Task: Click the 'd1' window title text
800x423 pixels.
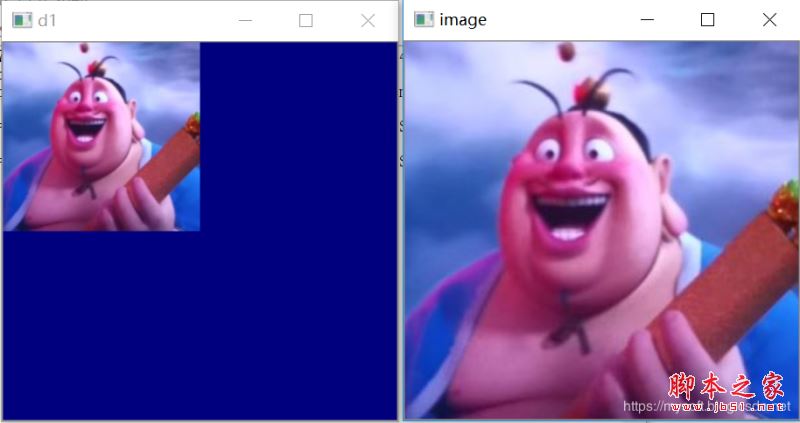Action: click(47, 20)
